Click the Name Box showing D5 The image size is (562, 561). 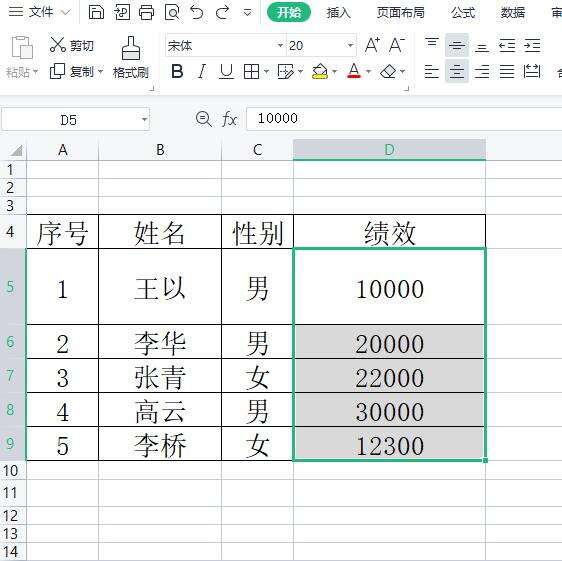(x=75, y=119)
